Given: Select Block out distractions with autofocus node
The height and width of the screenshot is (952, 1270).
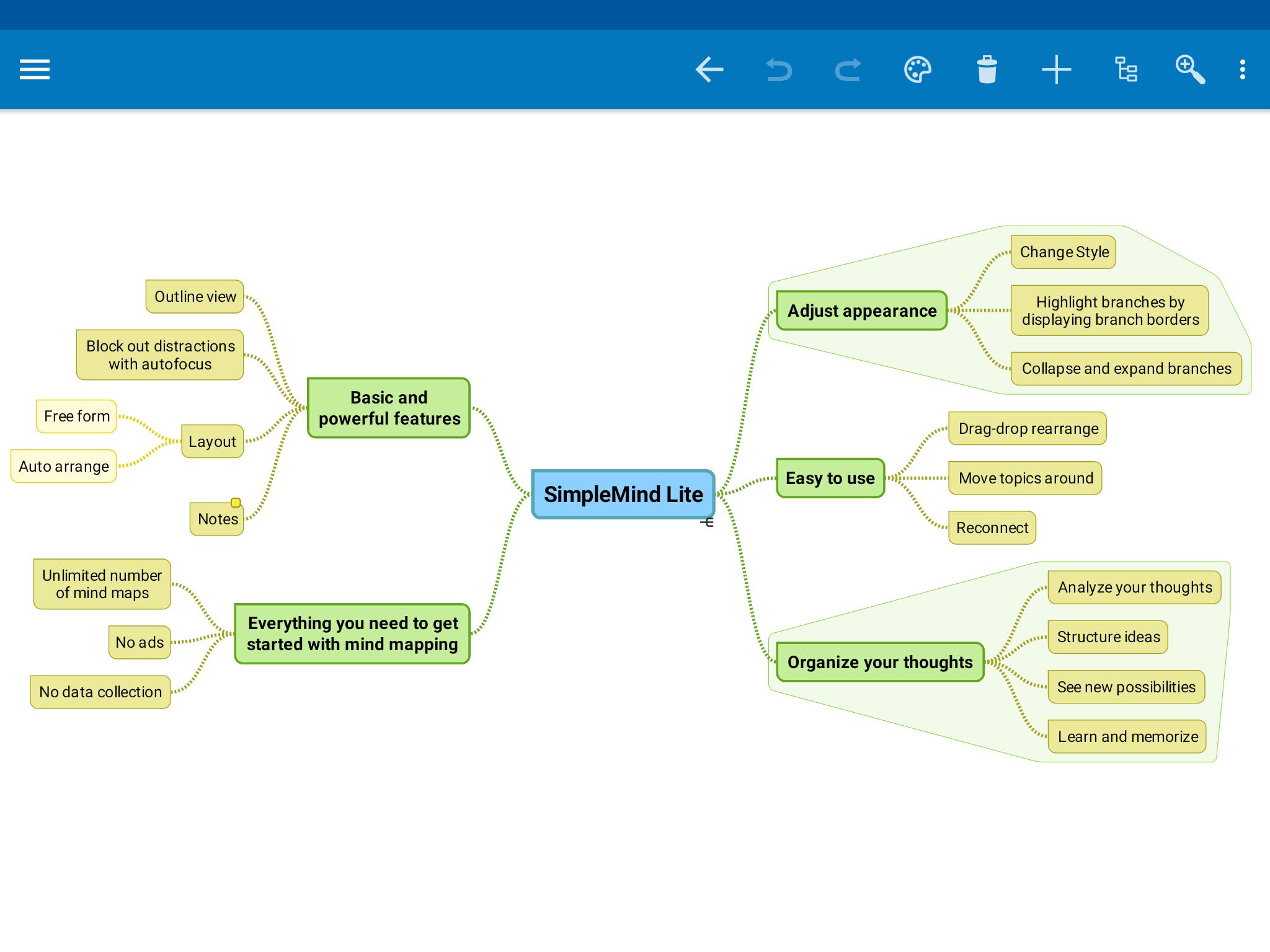Looking at the screenshot, I should click(x=160, y=355).
